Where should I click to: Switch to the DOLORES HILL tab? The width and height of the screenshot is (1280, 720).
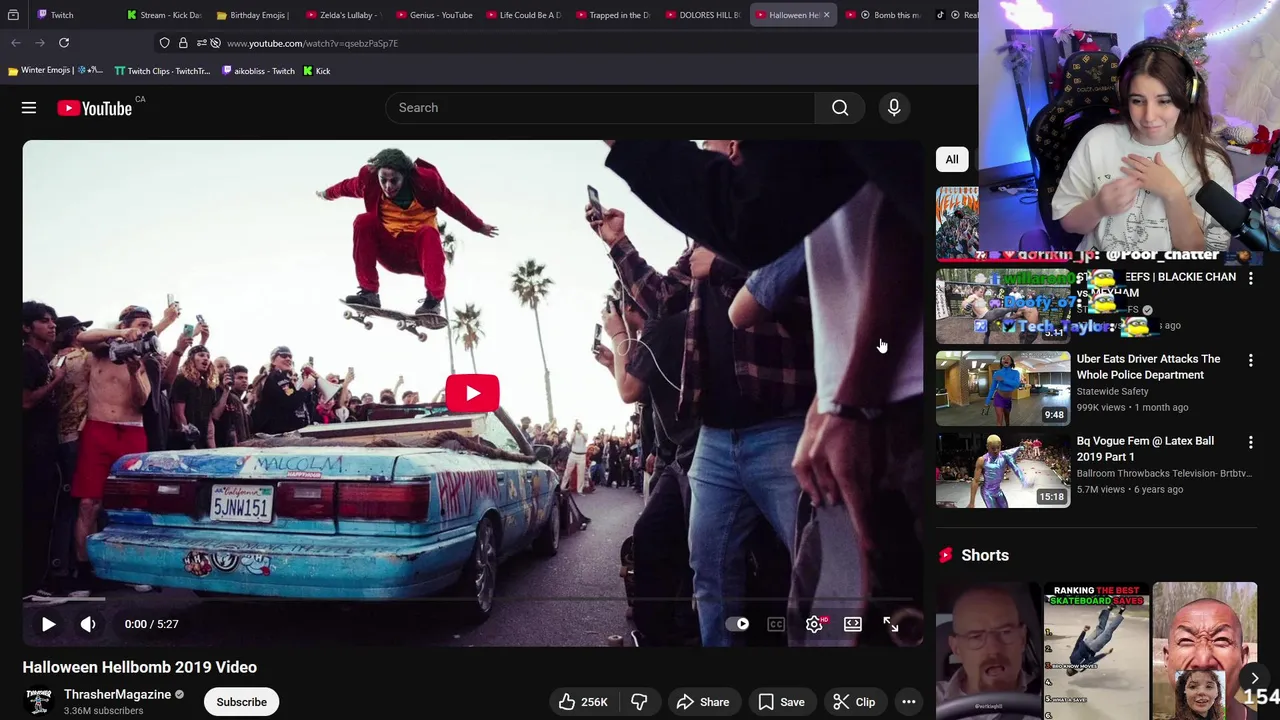702,15
